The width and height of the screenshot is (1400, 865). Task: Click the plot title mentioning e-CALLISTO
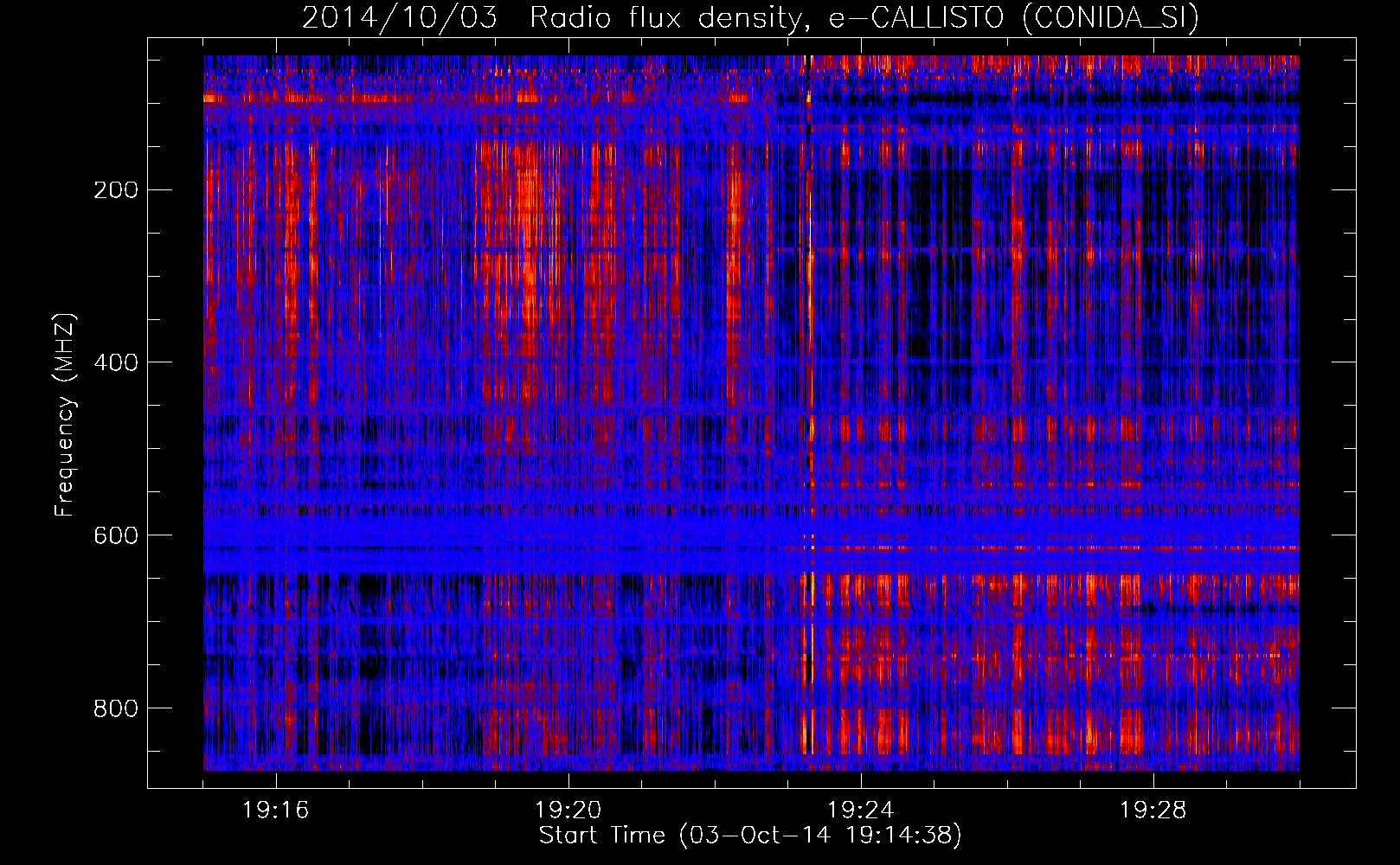(x=750, y=17)
